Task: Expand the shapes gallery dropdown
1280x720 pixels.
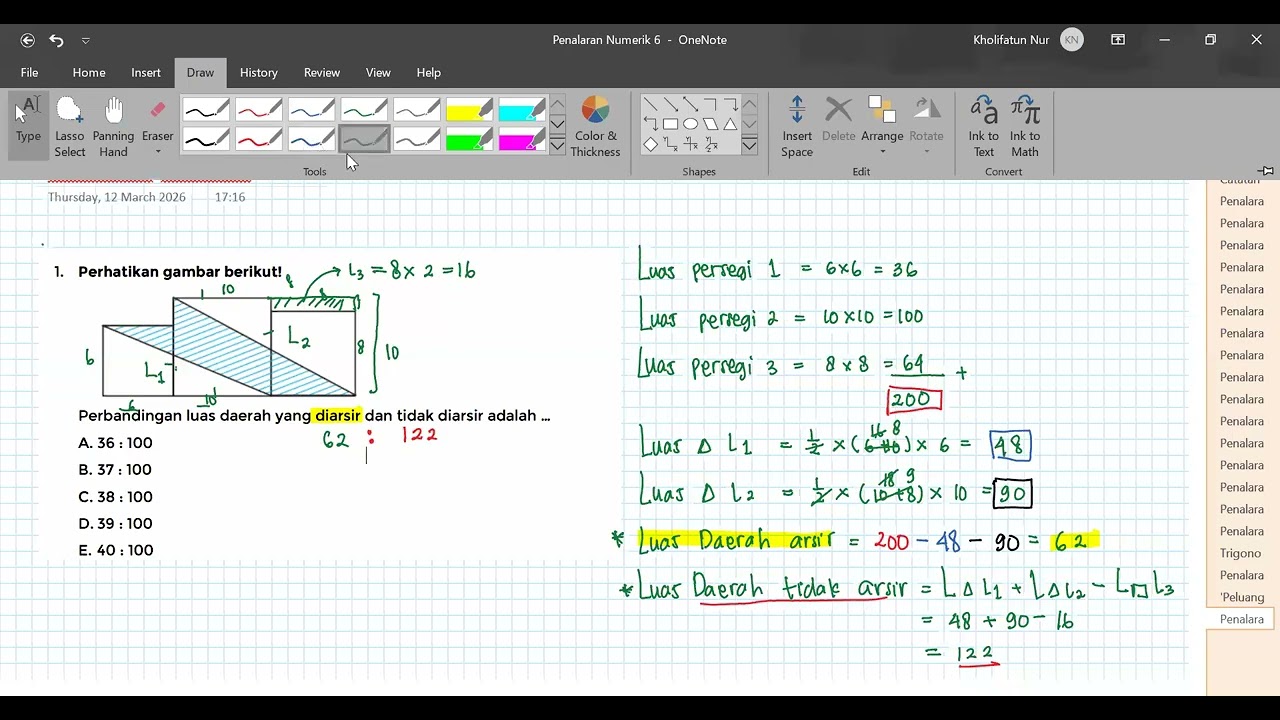Action: [x=749, y=146]
